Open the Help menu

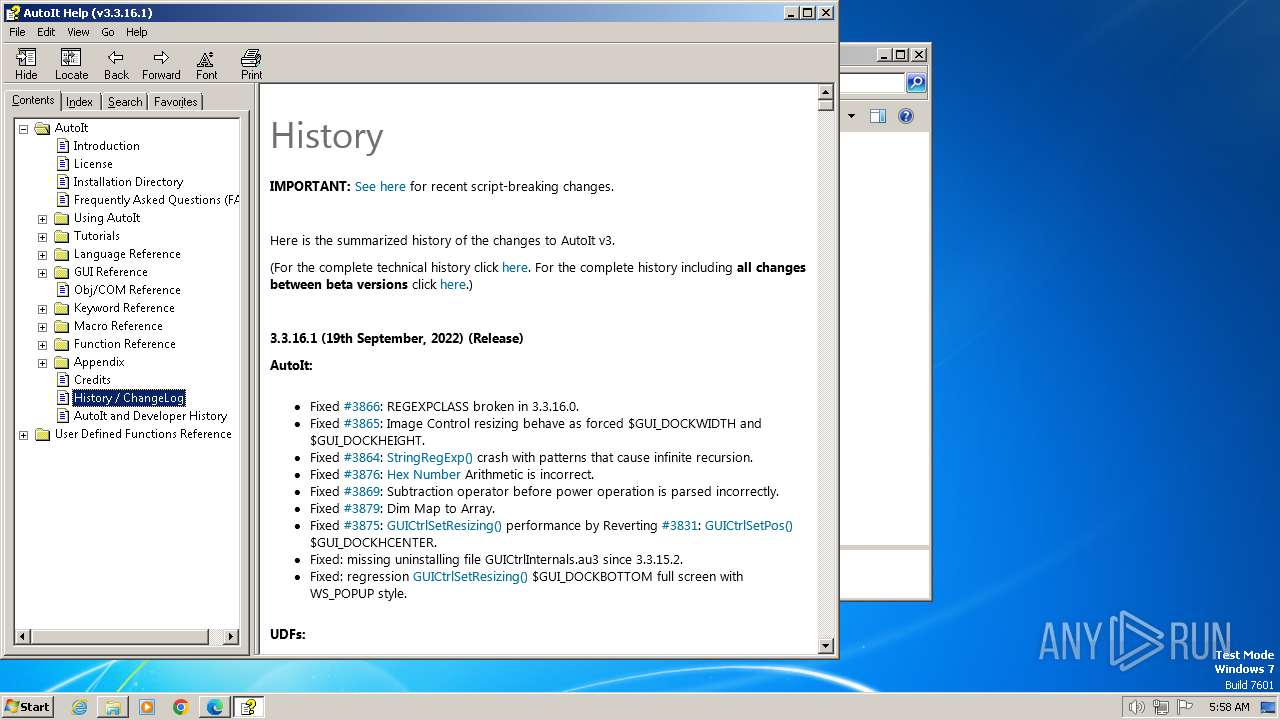click(137, 32)
